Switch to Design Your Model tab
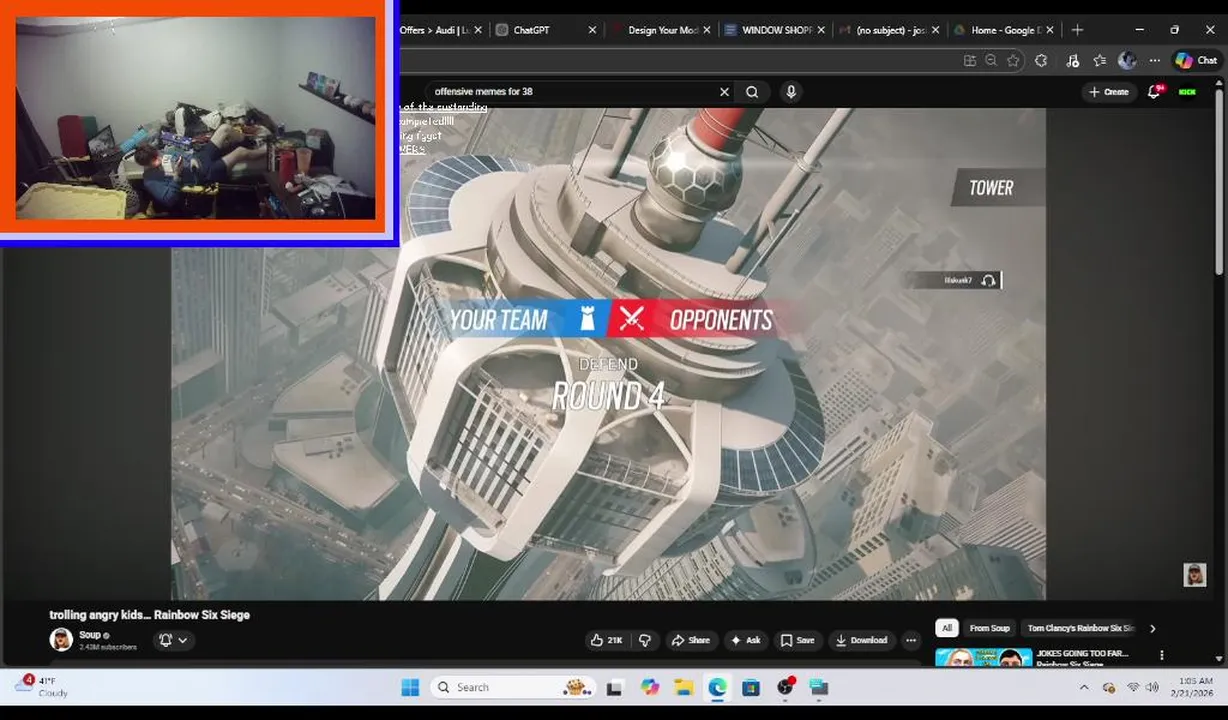The height and width of the screenshot is (720, 1228). pyautogui.click(x=660, y=30)
